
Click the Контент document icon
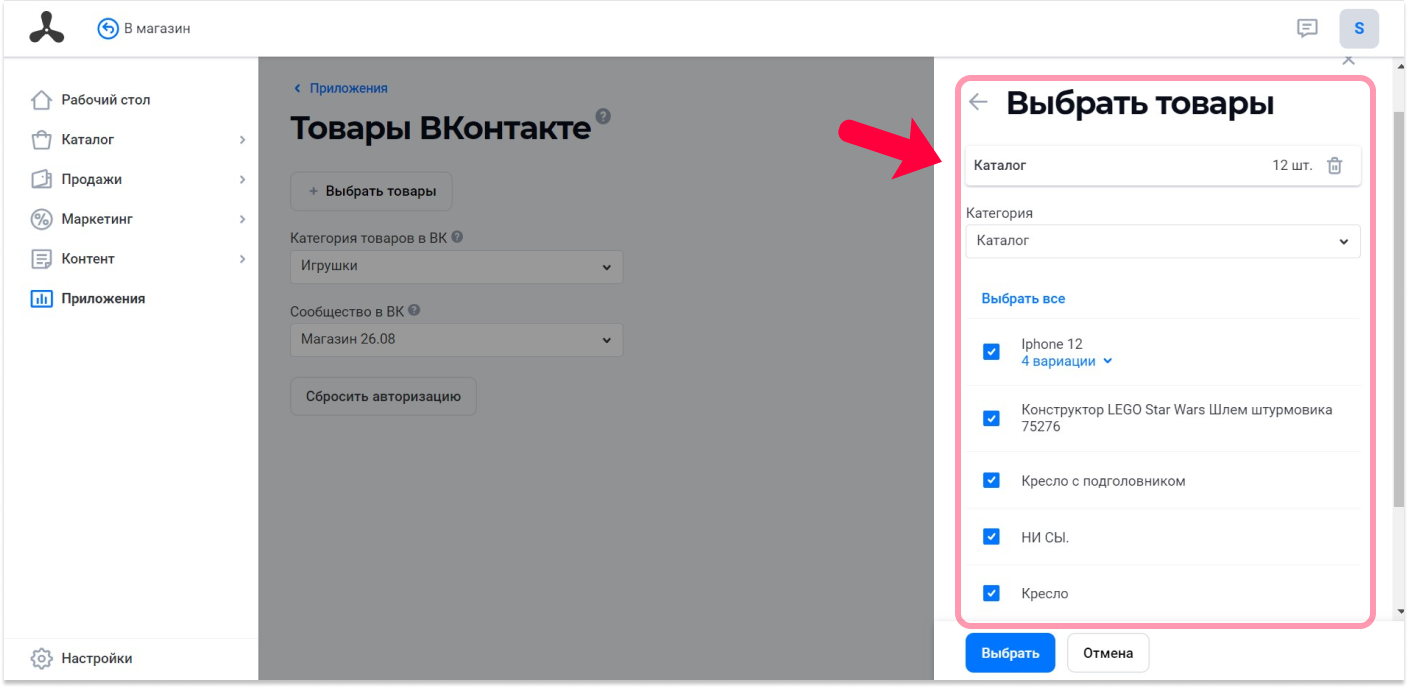coord(41,259)
